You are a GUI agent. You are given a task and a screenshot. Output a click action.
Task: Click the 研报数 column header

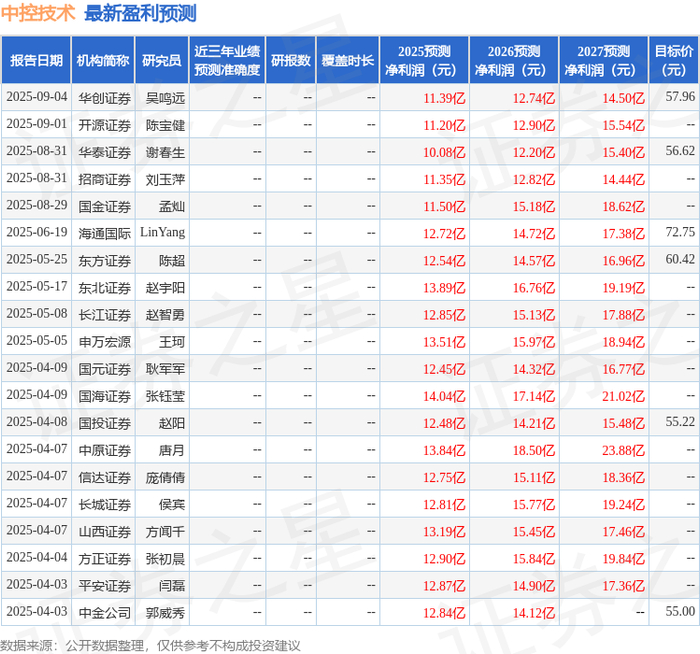tap(291, 60)
